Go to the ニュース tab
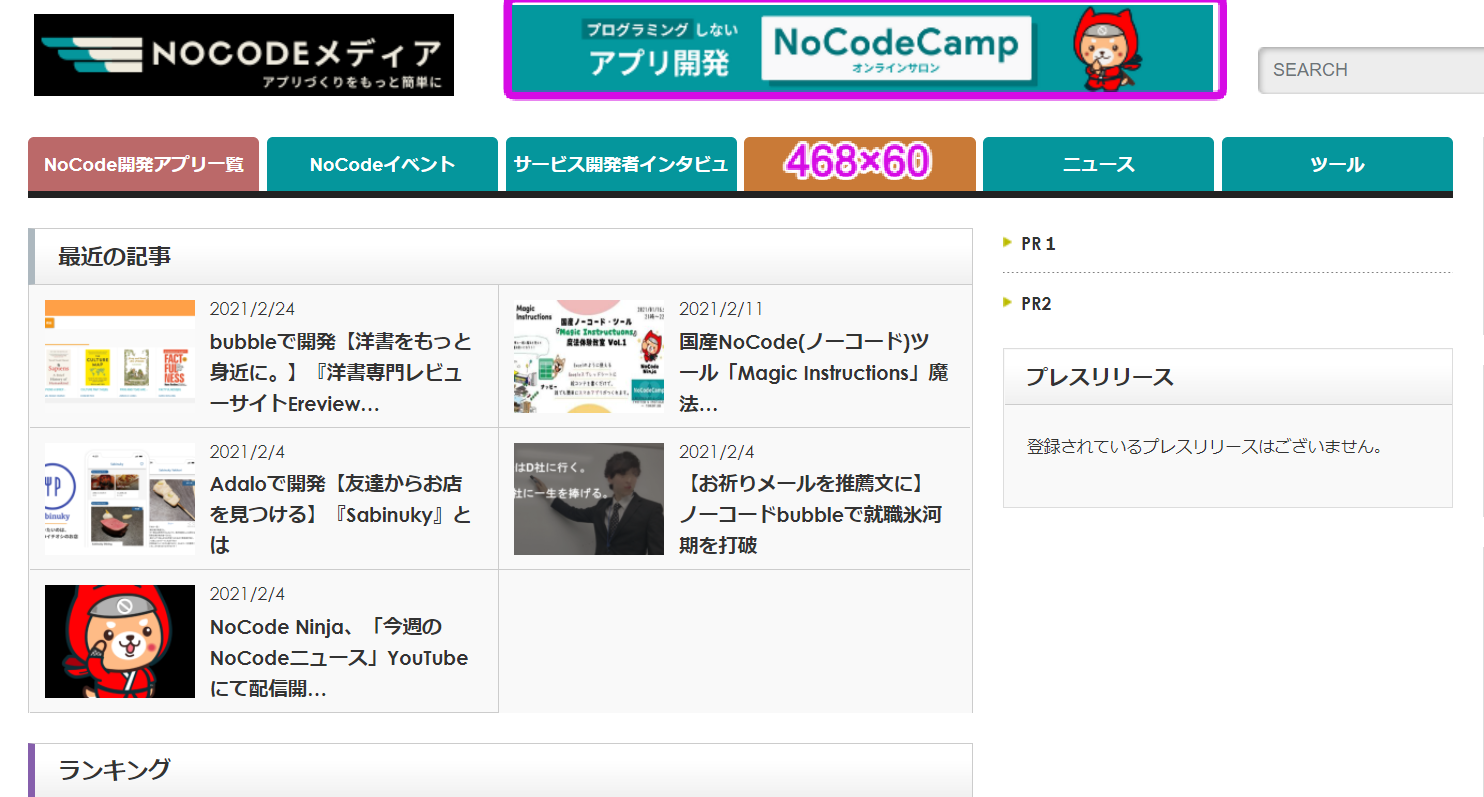 pyautogui.click(x=1098, y=164)
